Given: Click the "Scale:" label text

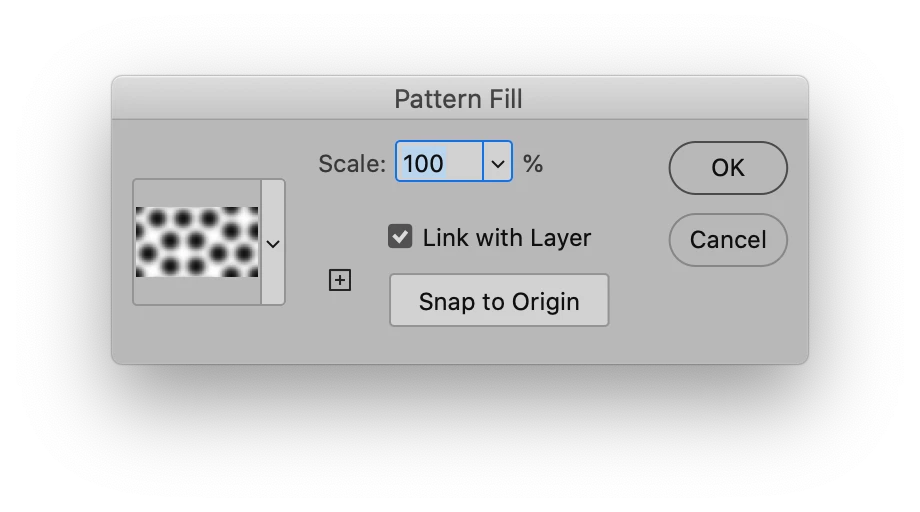Looking at the screenshot, I should 351,163.
